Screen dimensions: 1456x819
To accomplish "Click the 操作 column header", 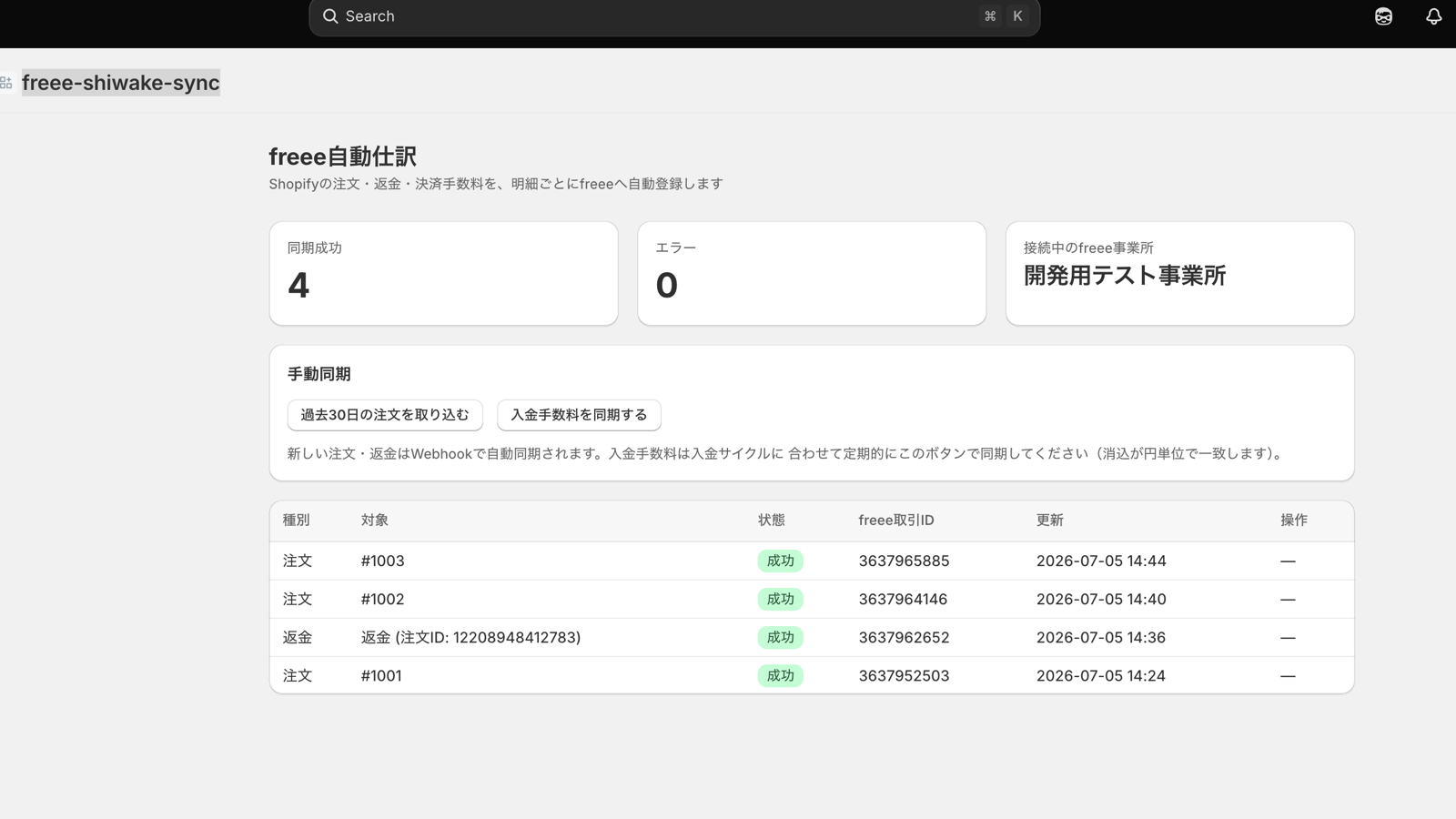I will point(1294,521).
